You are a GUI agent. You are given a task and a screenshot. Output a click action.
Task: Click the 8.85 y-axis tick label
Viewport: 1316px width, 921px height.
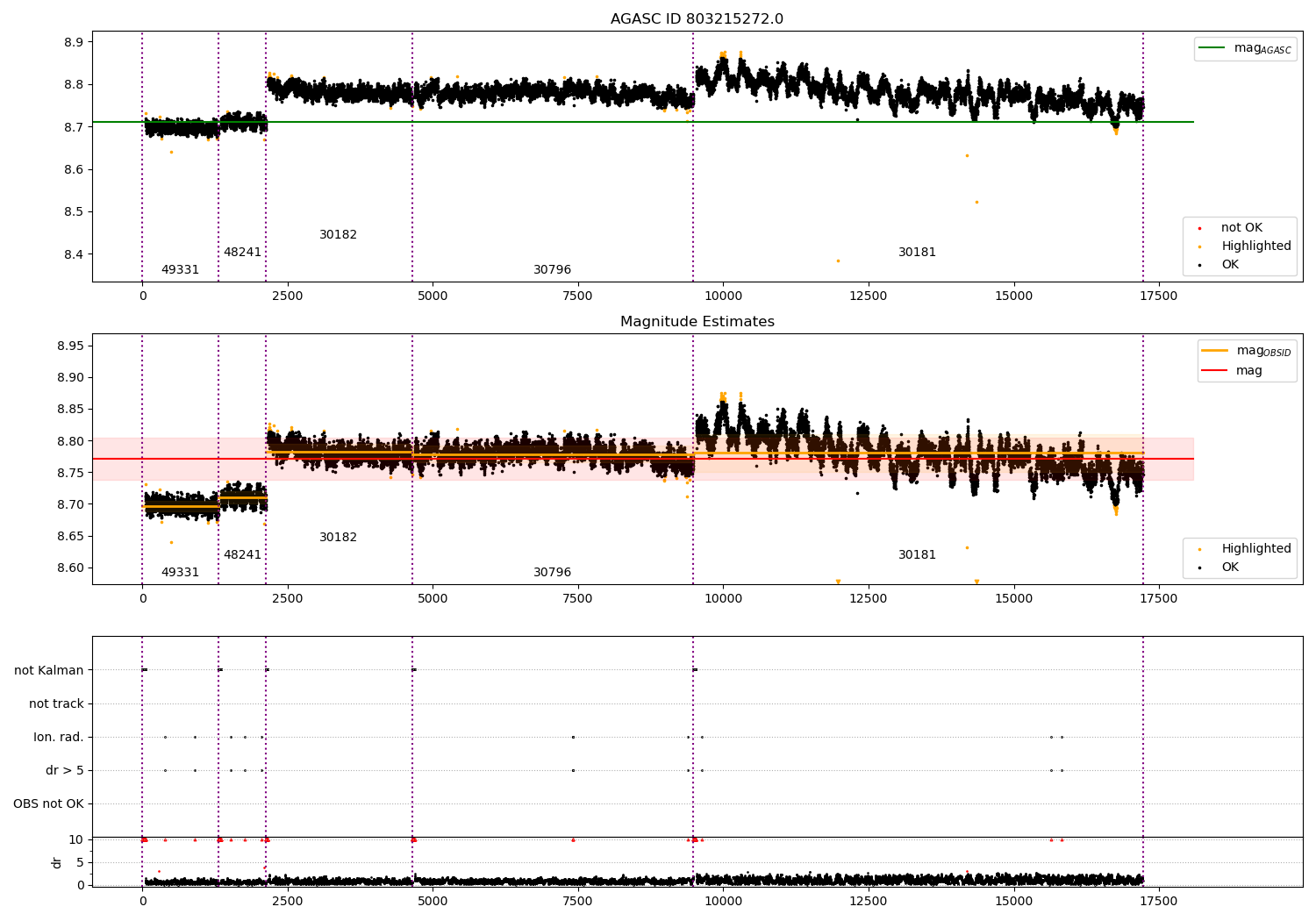(x=70, y=410)
